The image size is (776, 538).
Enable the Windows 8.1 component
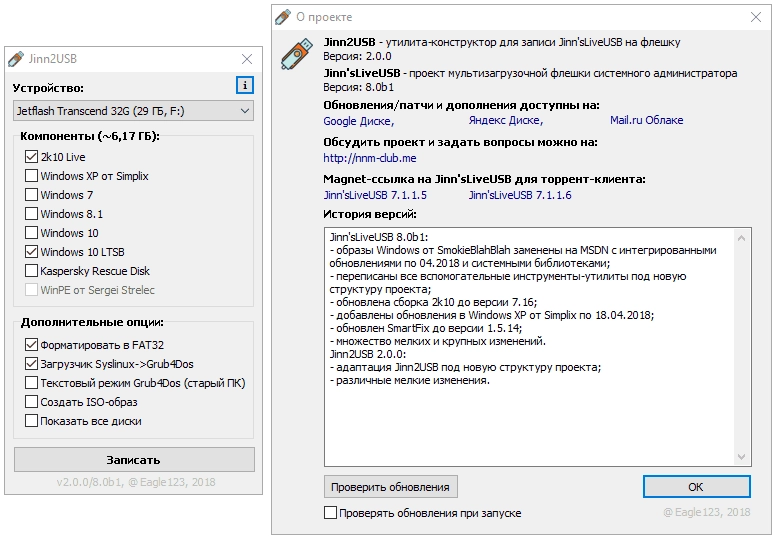pyautogui.click(x=31, y=214)
